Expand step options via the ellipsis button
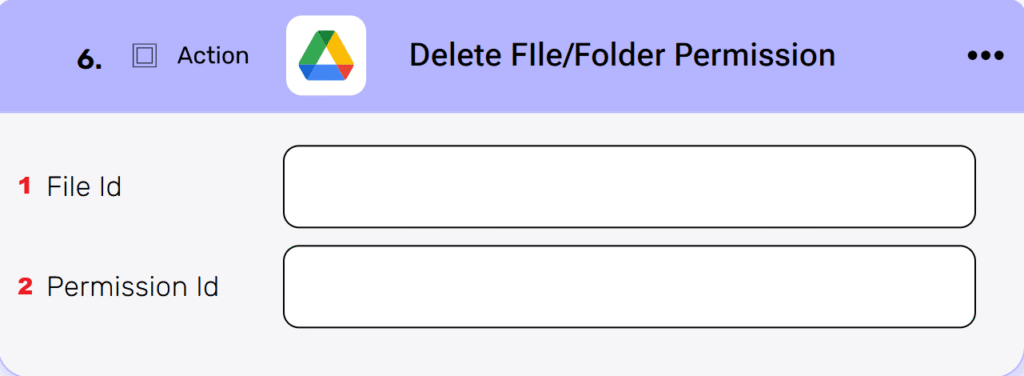Viewport: 1024px width, 376px height. click(985, 55)
